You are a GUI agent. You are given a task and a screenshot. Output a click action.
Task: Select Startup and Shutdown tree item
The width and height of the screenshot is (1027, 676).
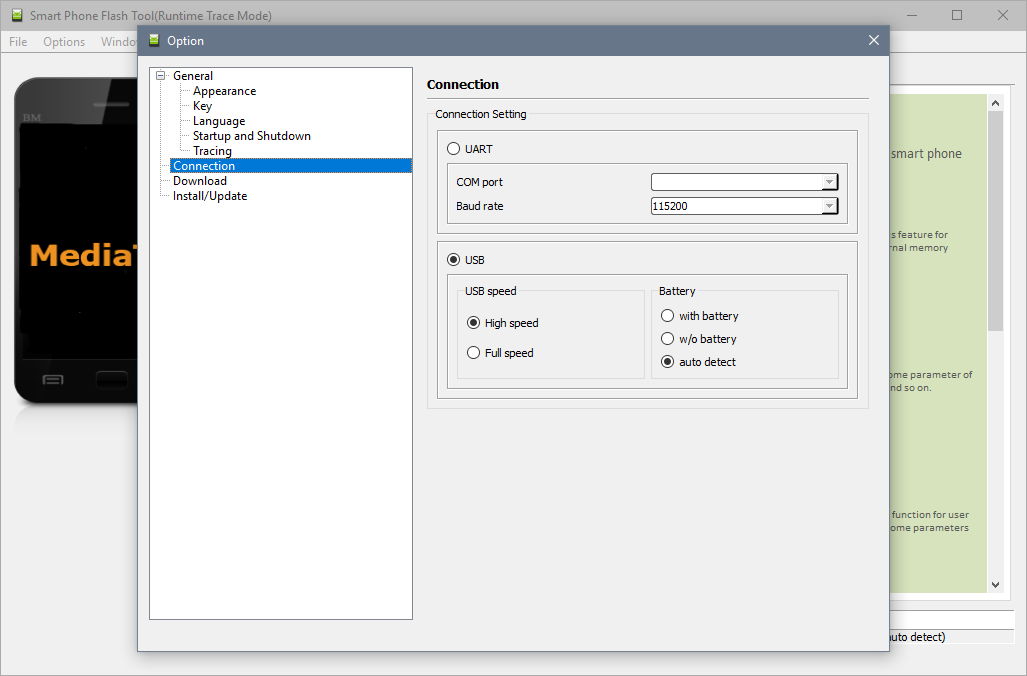pos(251,136)
